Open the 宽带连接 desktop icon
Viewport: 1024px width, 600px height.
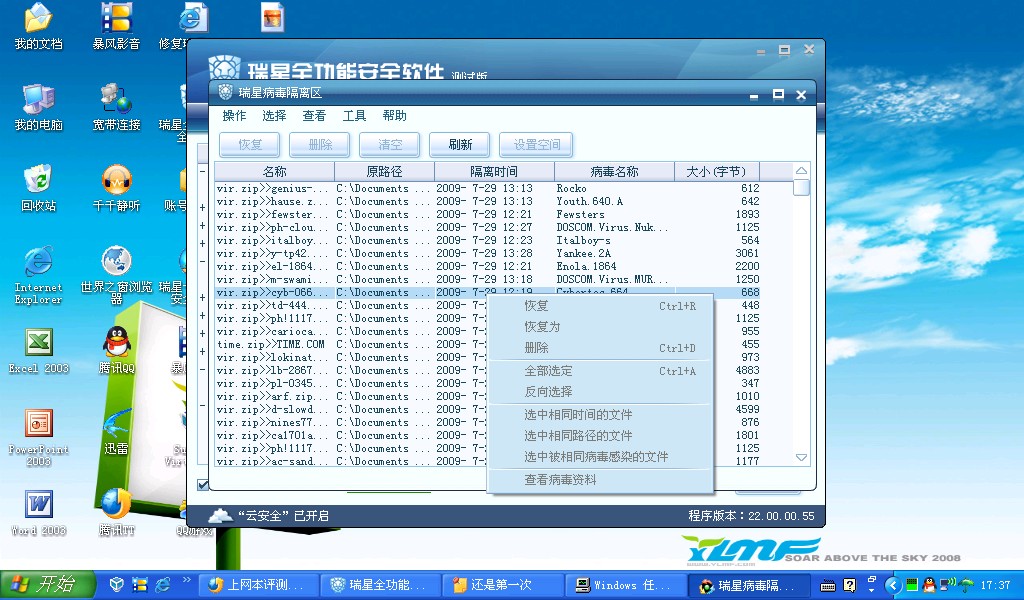click(116, 108)
